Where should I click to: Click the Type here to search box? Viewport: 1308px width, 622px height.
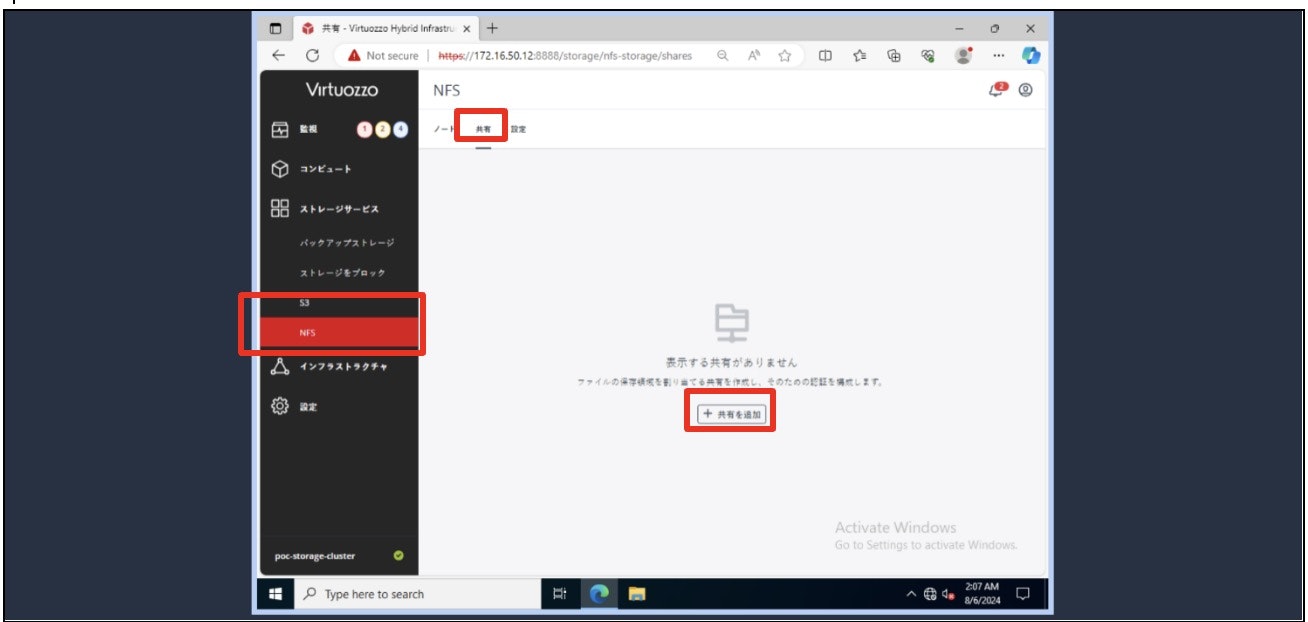(420, 594)
